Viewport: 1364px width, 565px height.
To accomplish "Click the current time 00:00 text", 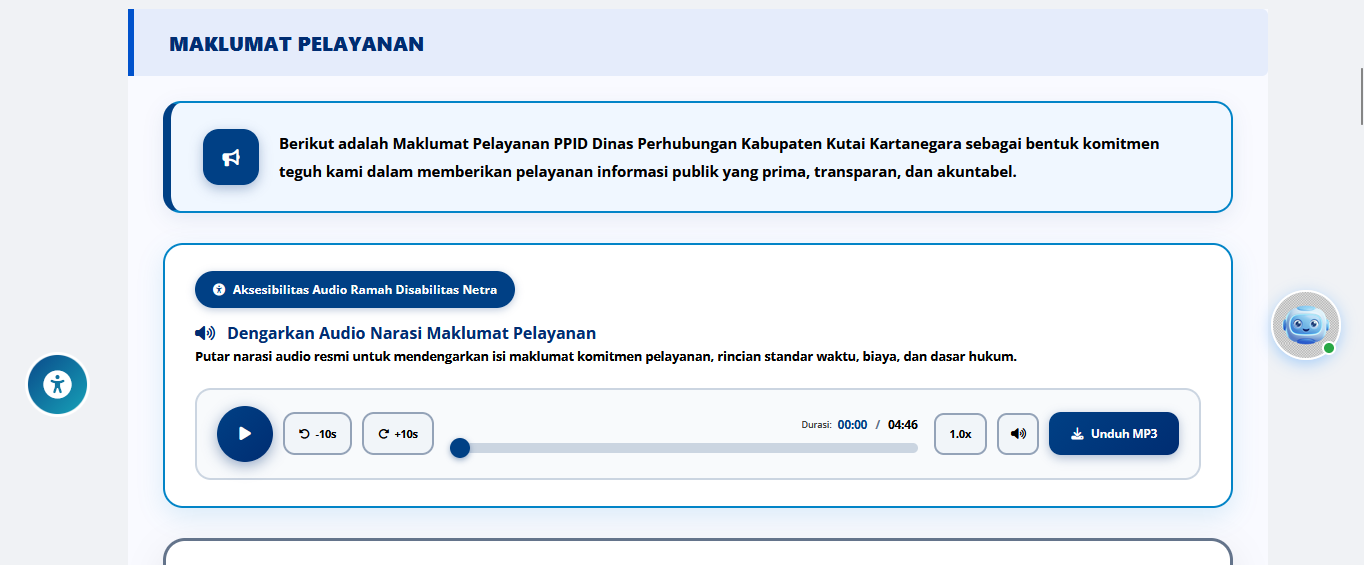I will point(852,425).
